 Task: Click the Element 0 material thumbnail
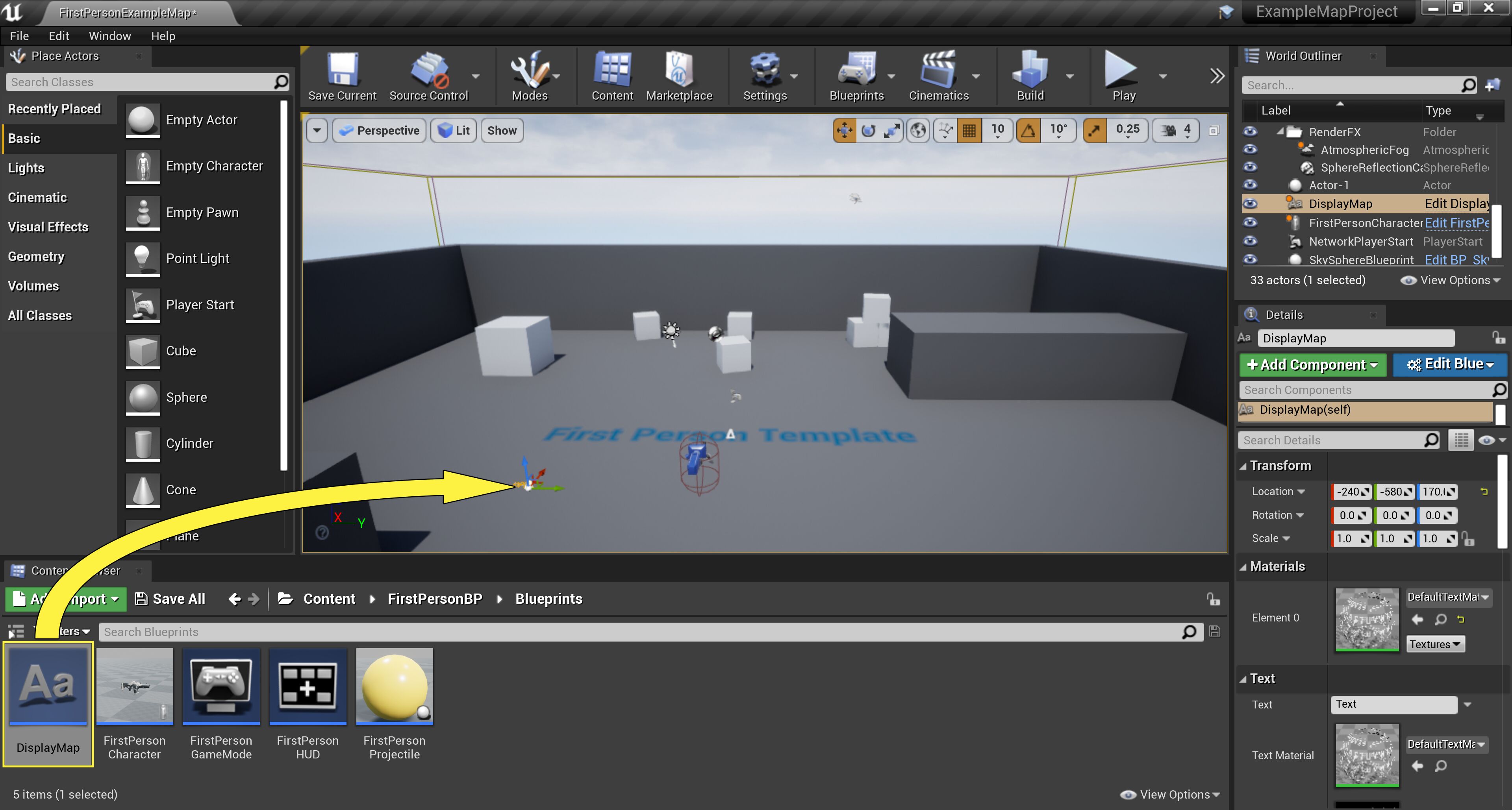coord(1366,620)
